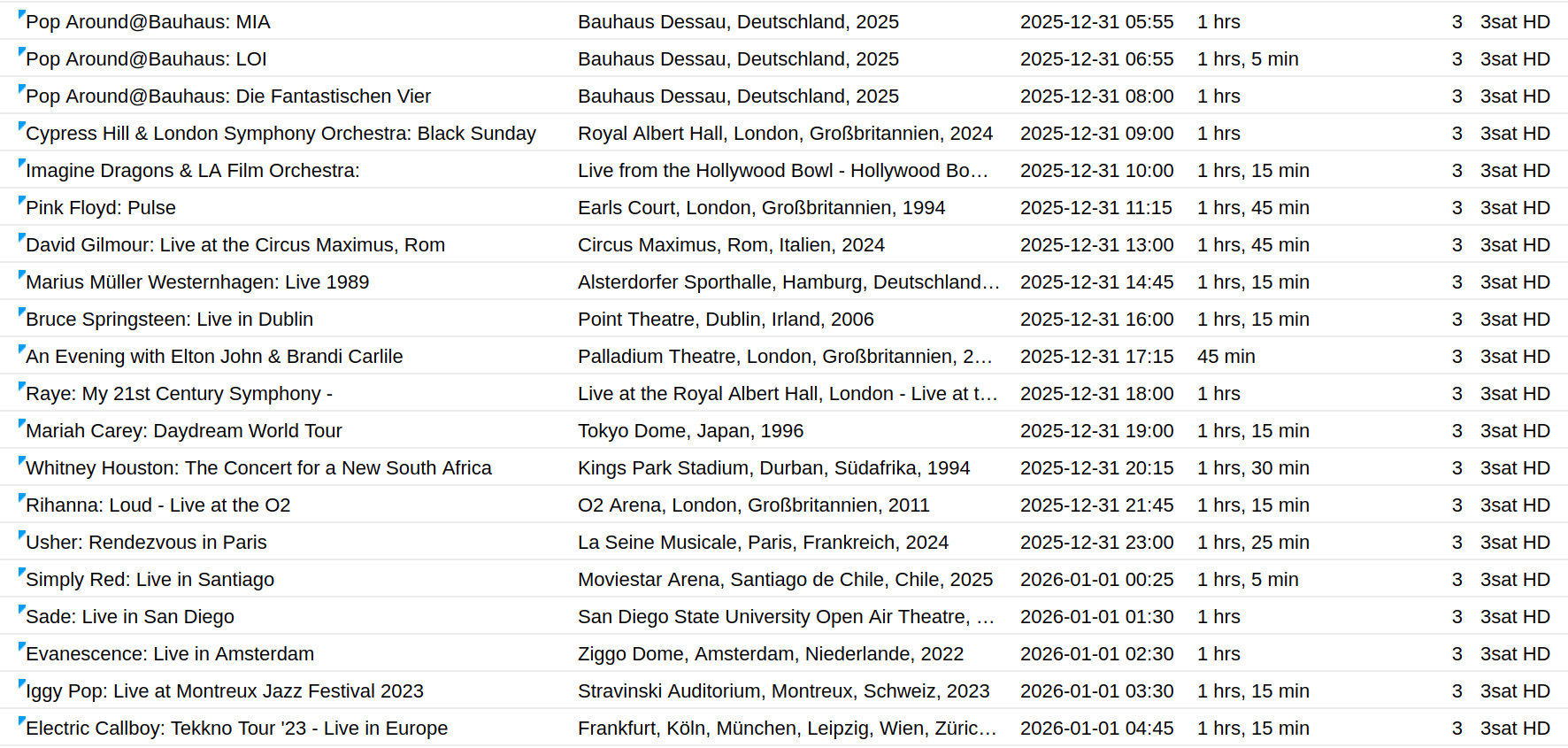Click the 3sat HD channel for Simply Red

tap(1514, 580)
